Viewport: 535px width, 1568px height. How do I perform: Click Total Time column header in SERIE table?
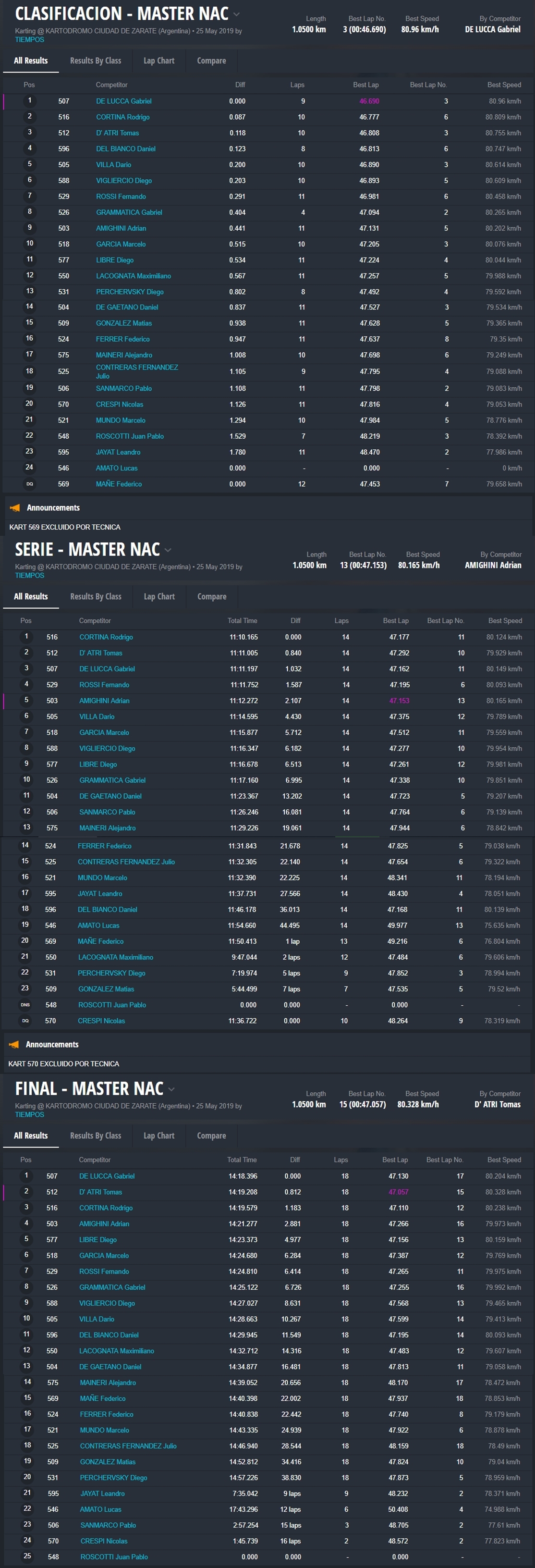242,621
